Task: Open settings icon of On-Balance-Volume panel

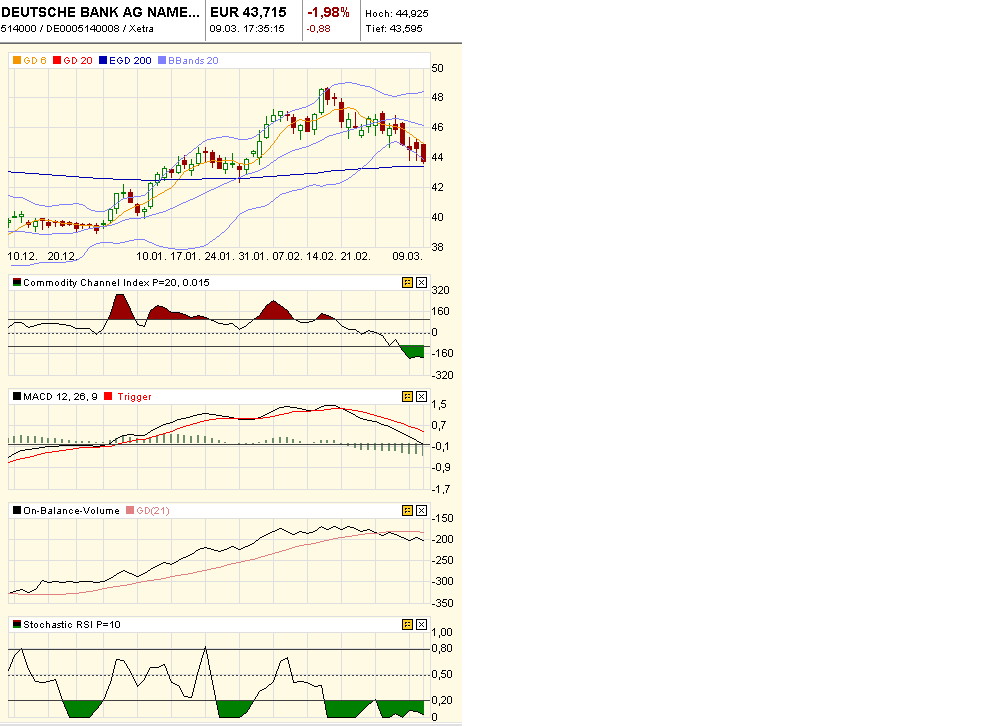Action: (x=407, y=510)
